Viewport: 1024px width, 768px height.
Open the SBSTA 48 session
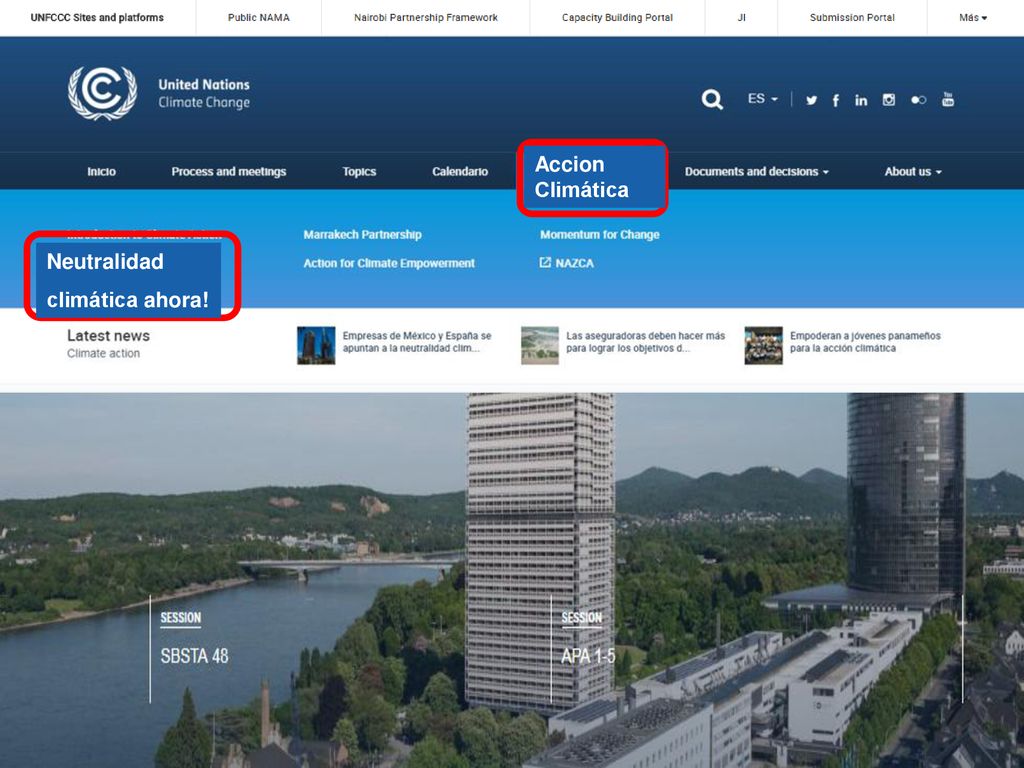pyautogui.click(x=195, y=656)
